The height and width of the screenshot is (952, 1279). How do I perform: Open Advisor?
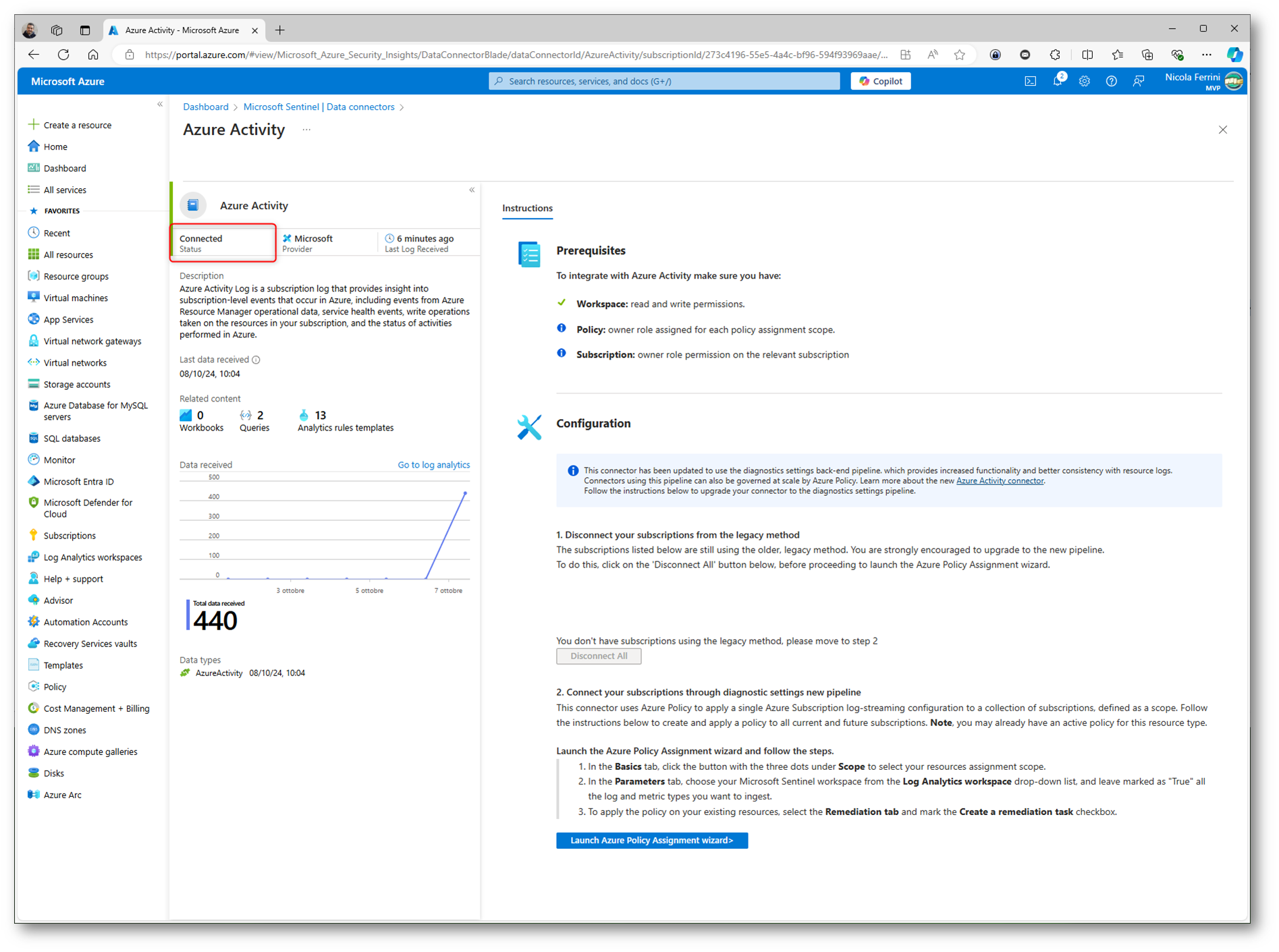[50, 600]
